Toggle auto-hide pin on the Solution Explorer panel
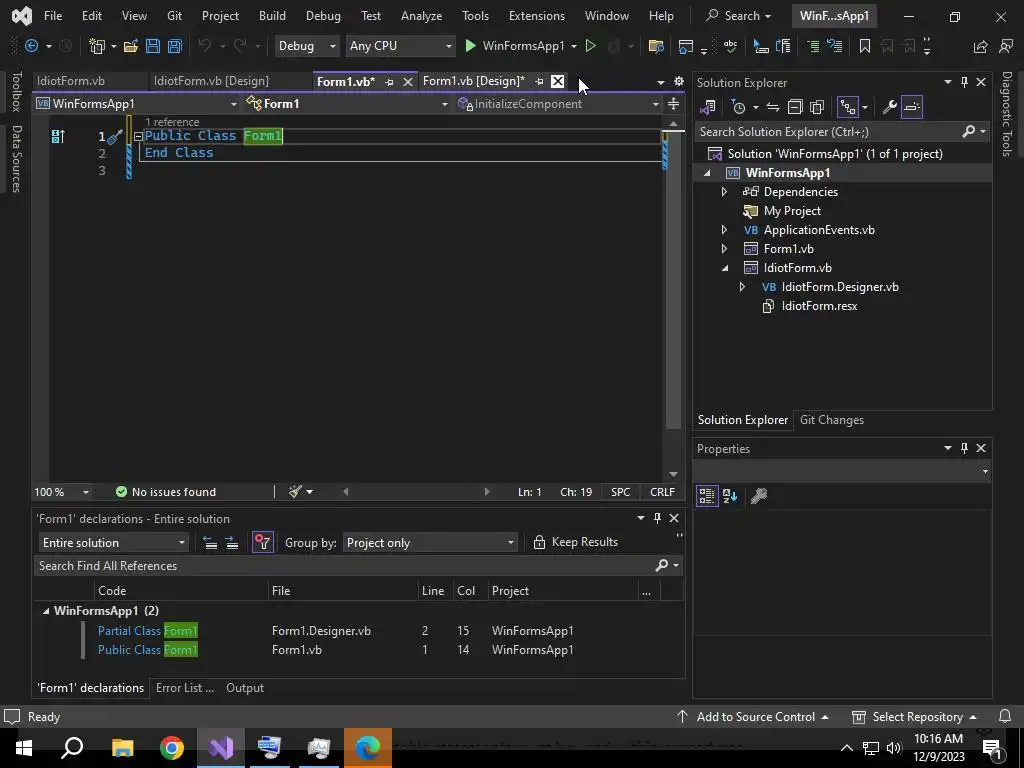1024x768 pixels. click(x=965, y=82)
